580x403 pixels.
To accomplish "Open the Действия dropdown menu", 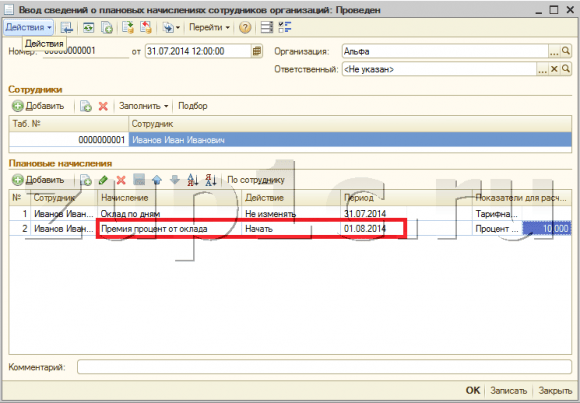I will point(28,27).
